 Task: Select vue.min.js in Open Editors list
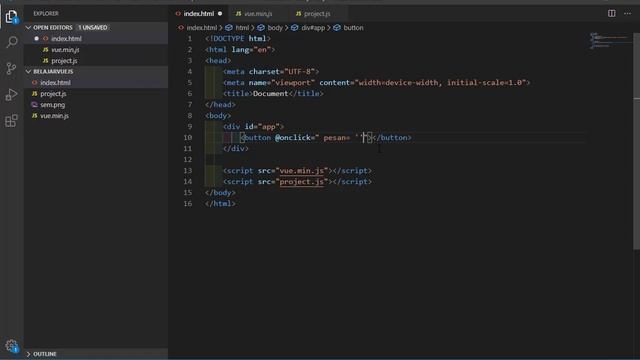tap(65, 49)
